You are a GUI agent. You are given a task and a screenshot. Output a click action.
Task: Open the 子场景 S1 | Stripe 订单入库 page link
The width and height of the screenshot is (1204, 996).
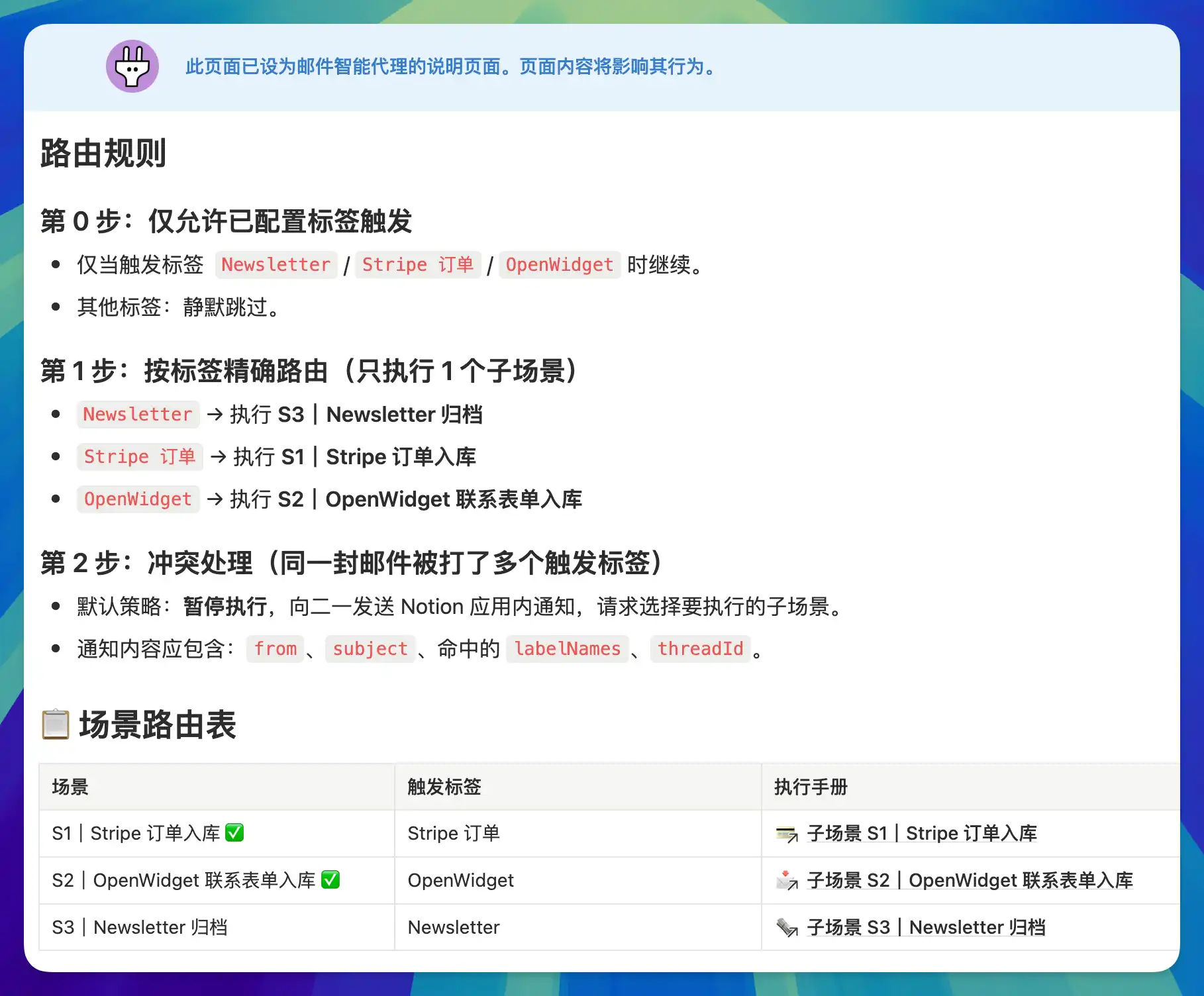click(921, 833)
